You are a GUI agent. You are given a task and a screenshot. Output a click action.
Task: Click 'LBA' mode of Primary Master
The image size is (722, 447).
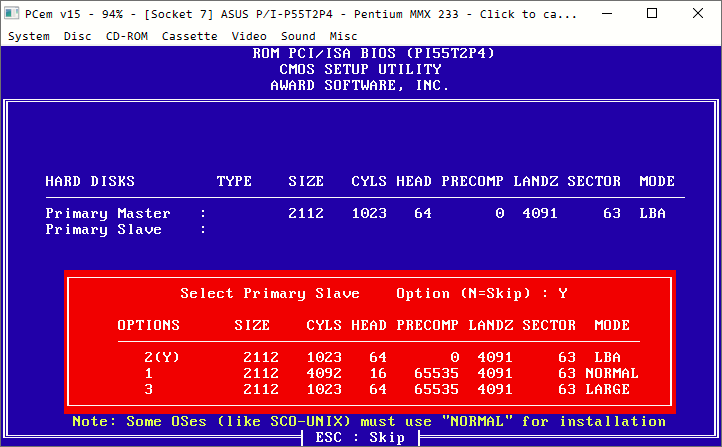coord(652,213)
